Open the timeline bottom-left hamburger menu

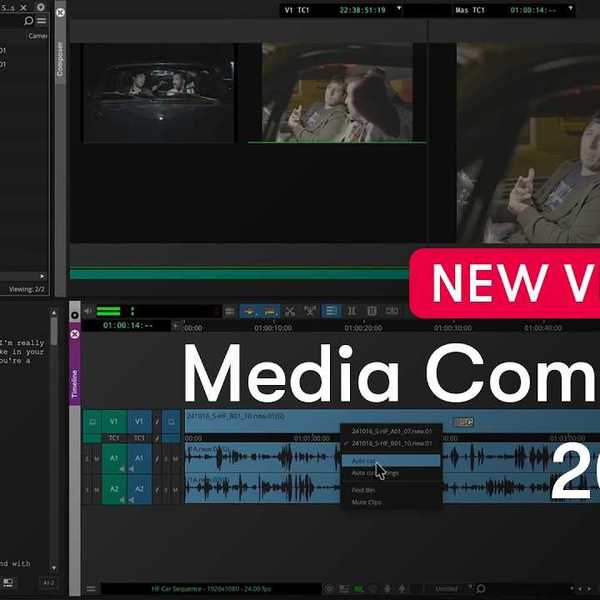tap(91, 589)
